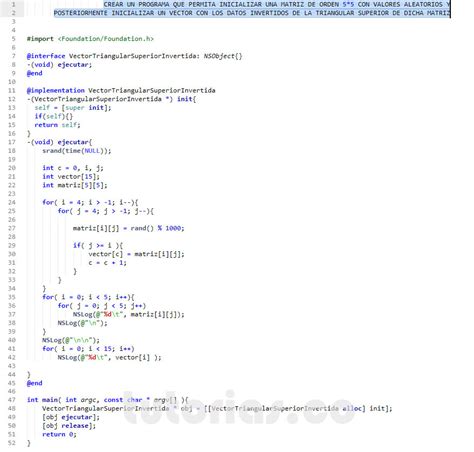Image resolution: width=474 pixels, height=452 pixels.
Task: Click 'for( i = 0; i < 15; i++)' line
Action: point(88,349)
